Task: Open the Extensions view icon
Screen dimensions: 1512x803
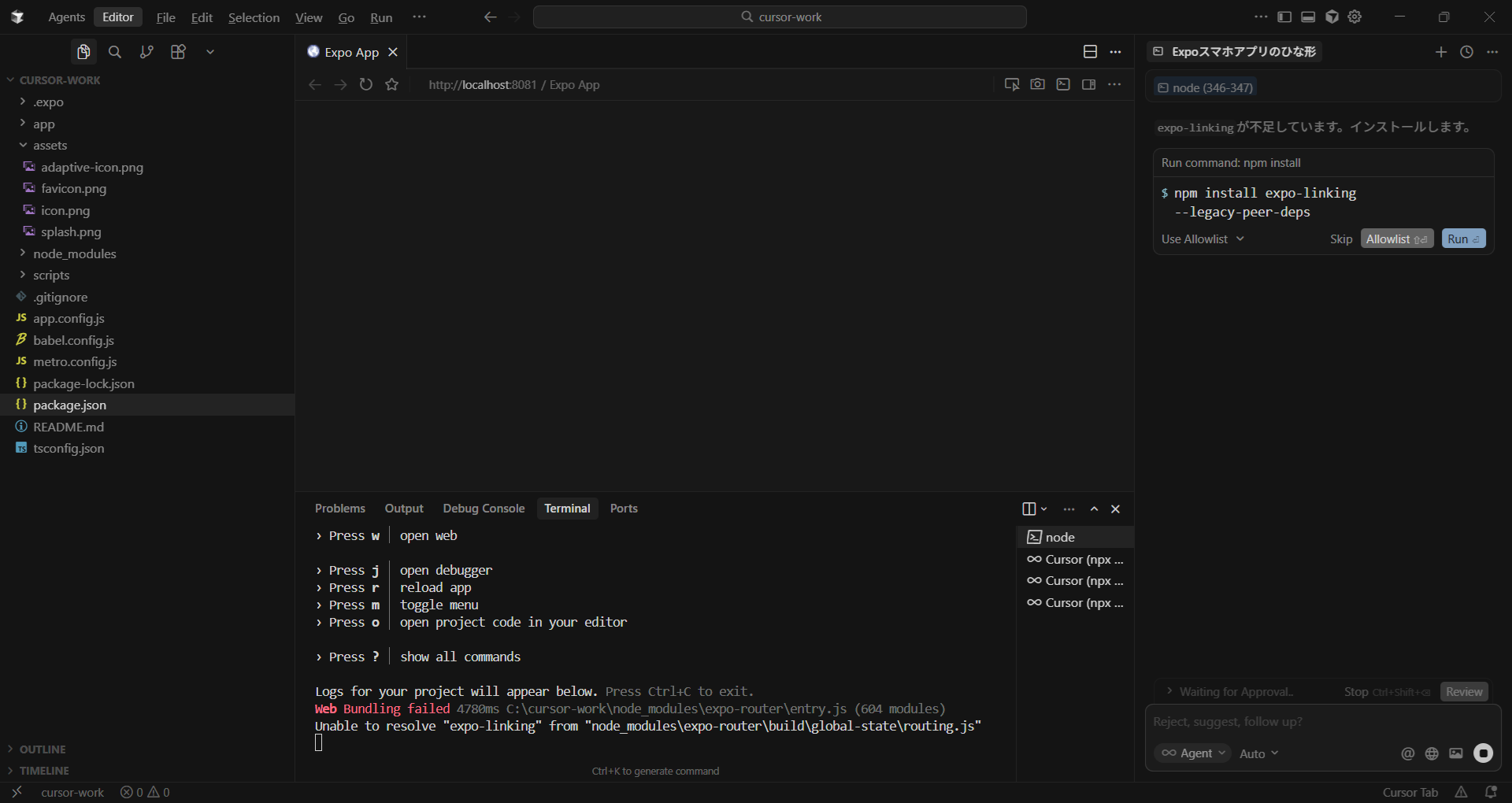Action: coord(178,52)
